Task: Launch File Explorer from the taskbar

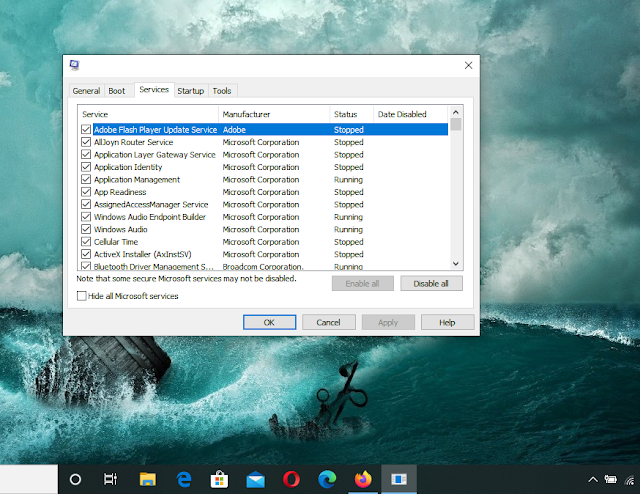Action: click(148, 479)
